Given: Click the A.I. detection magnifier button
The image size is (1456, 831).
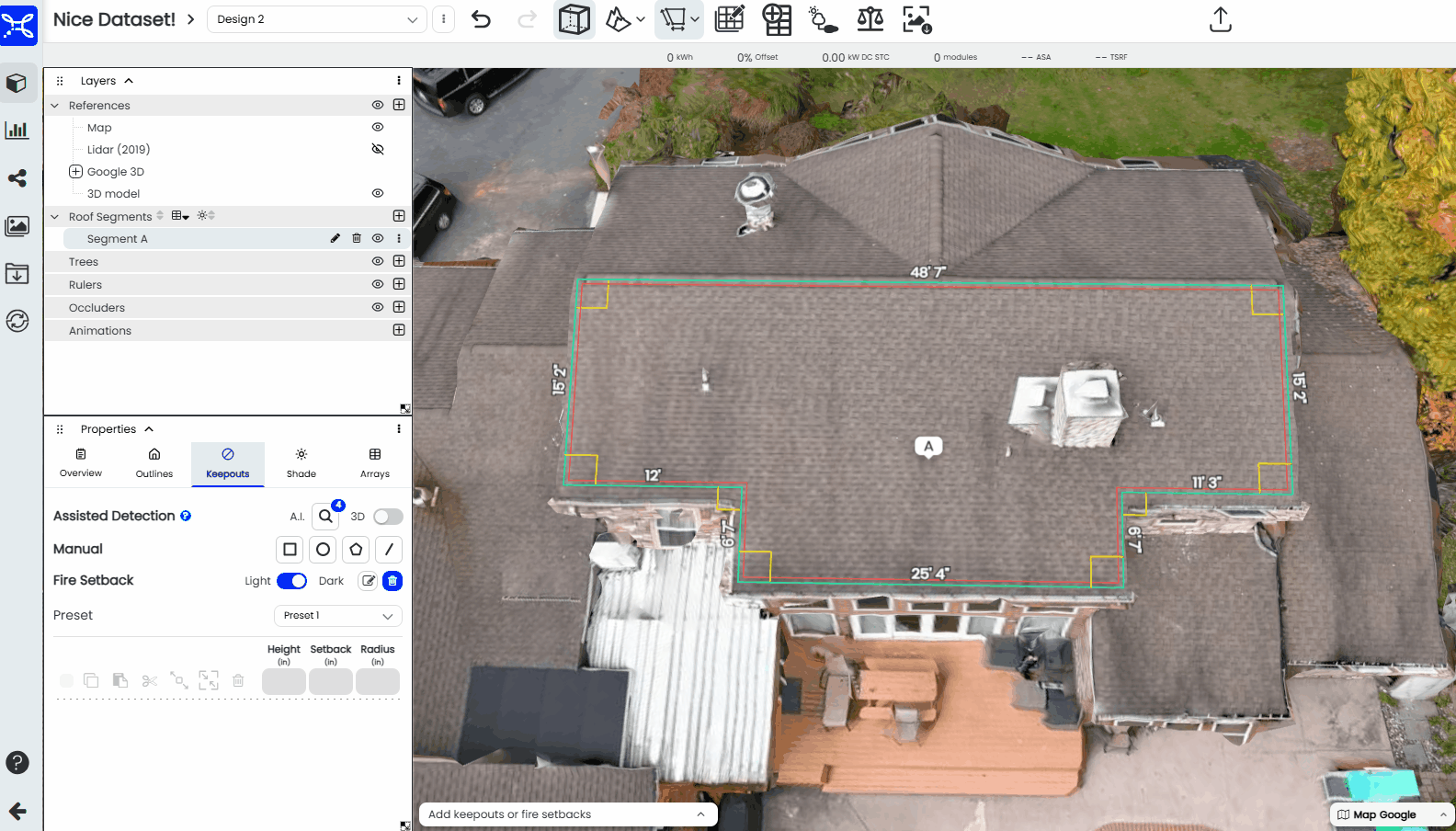Looking at the screenshot, I should [x=325, y=517].
